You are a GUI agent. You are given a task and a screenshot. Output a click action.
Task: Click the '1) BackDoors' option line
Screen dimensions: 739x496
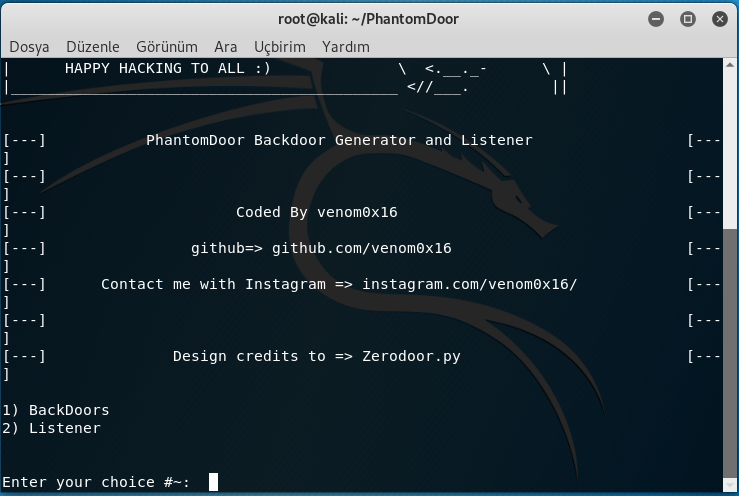coord(56,410)
